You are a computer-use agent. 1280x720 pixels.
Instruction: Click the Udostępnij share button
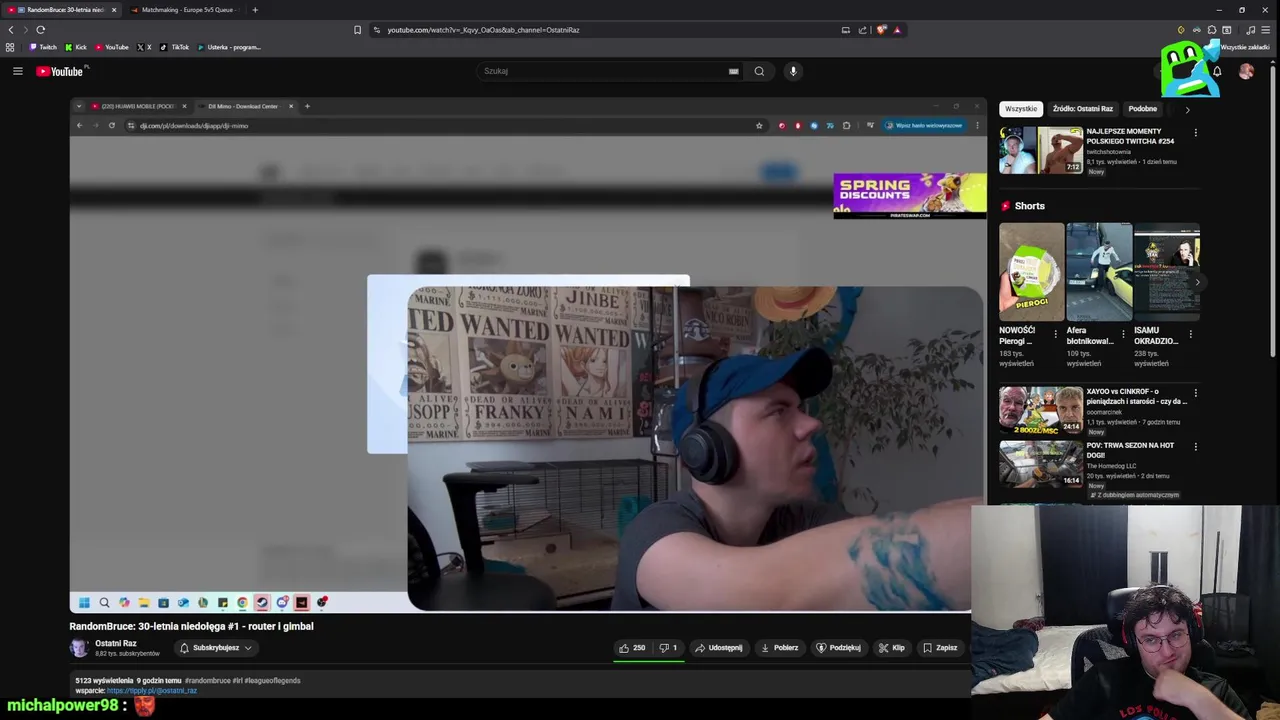point(719,648)
